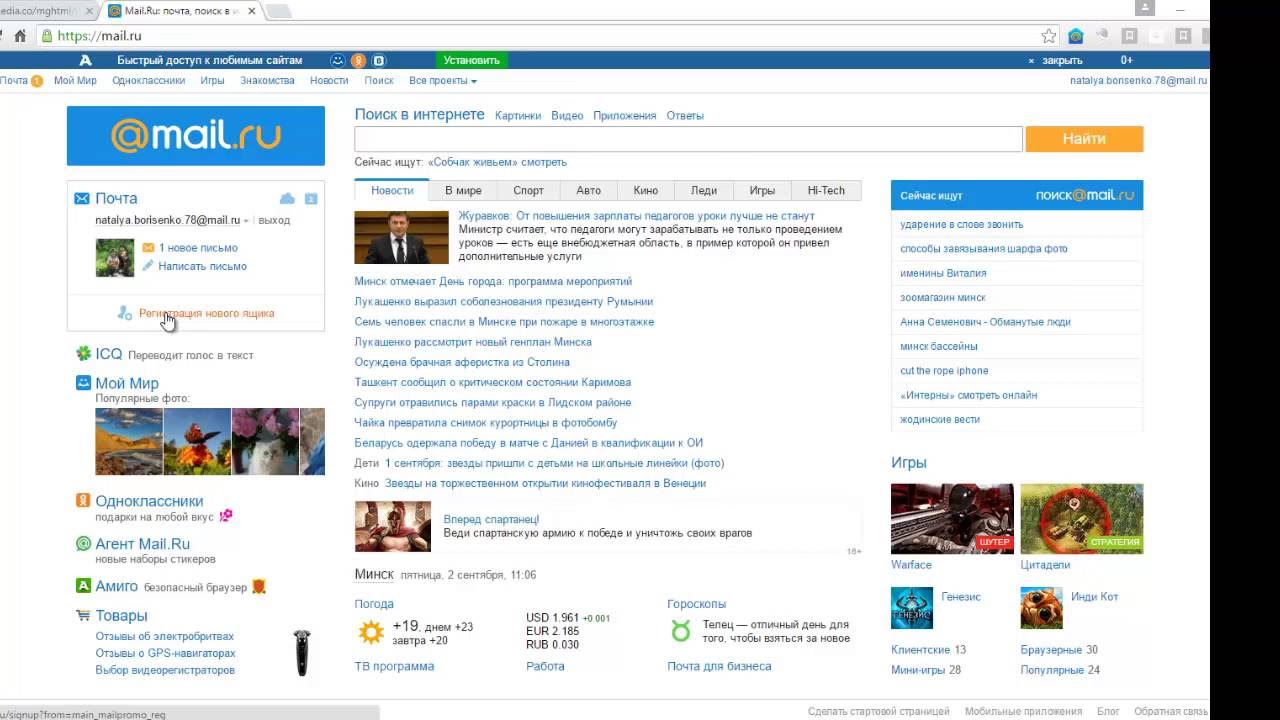Open headline about Журавков and teachers' salaries
The height and width of the screenshot is (720, 1280).
coord(636,216)
